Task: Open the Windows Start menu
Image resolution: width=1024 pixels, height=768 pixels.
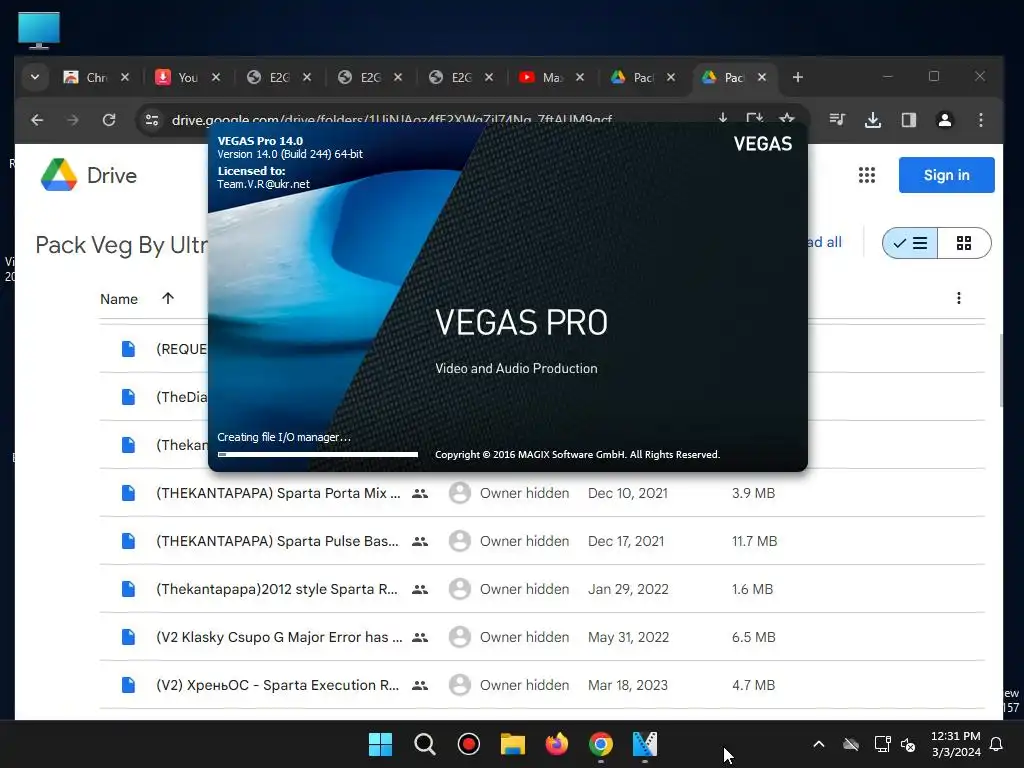Action: tap(380, 744)
